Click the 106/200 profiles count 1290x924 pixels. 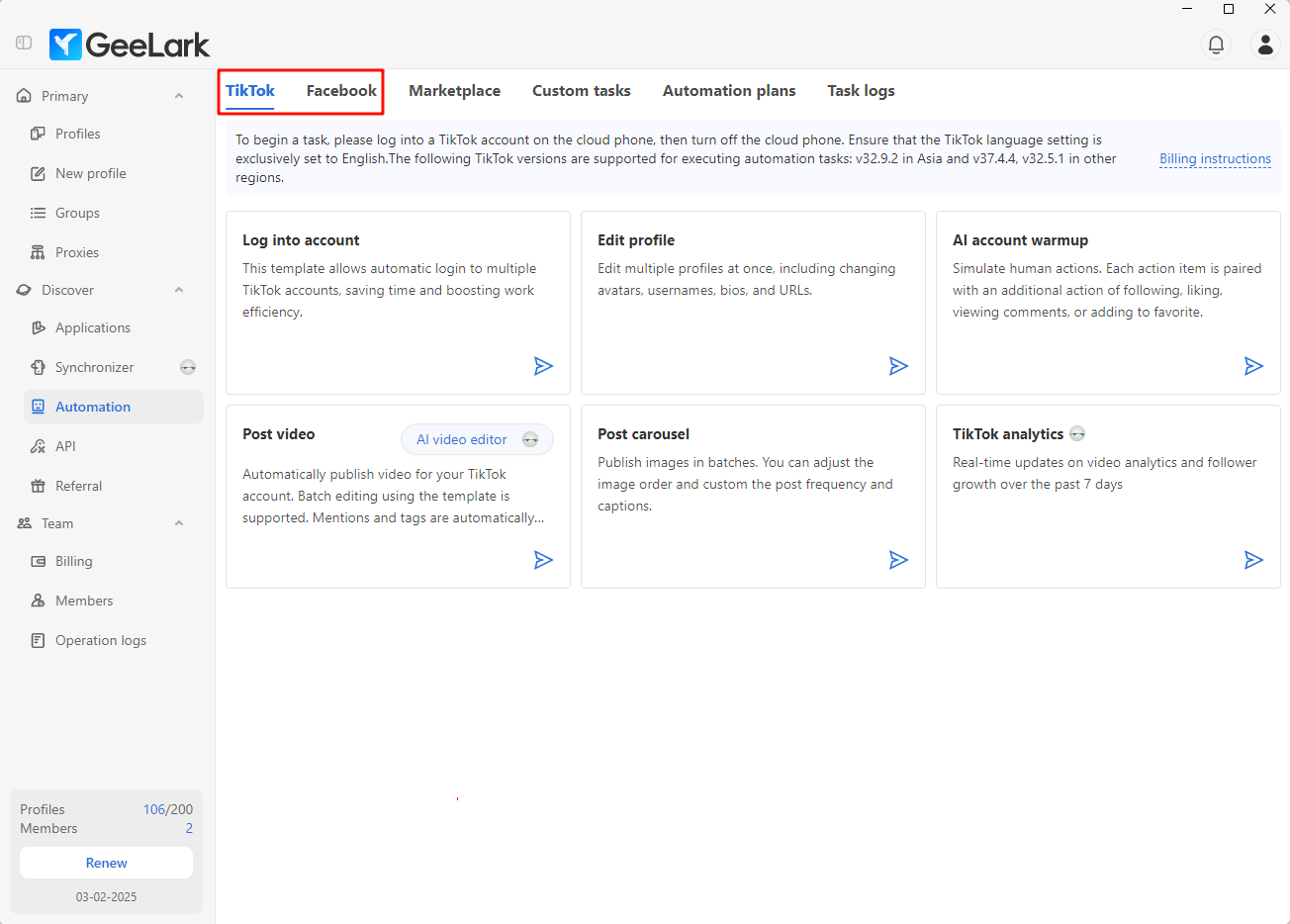[168, 809]
